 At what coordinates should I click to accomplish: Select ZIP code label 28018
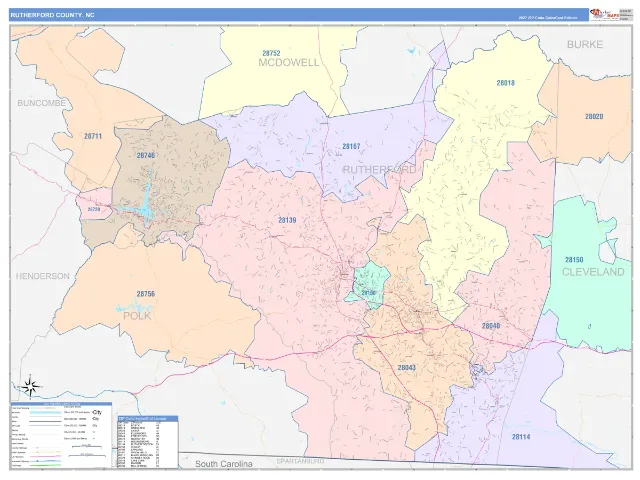[505, 83]
